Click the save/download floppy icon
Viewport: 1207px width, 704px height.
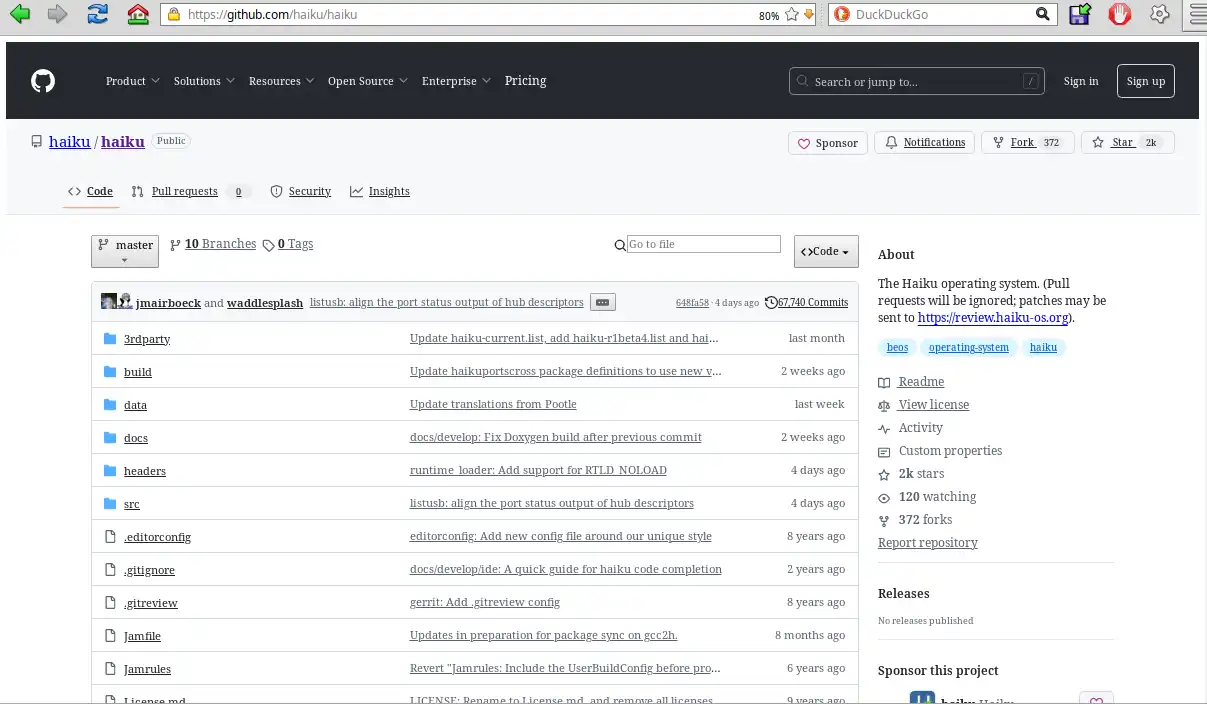point(1079,14)
